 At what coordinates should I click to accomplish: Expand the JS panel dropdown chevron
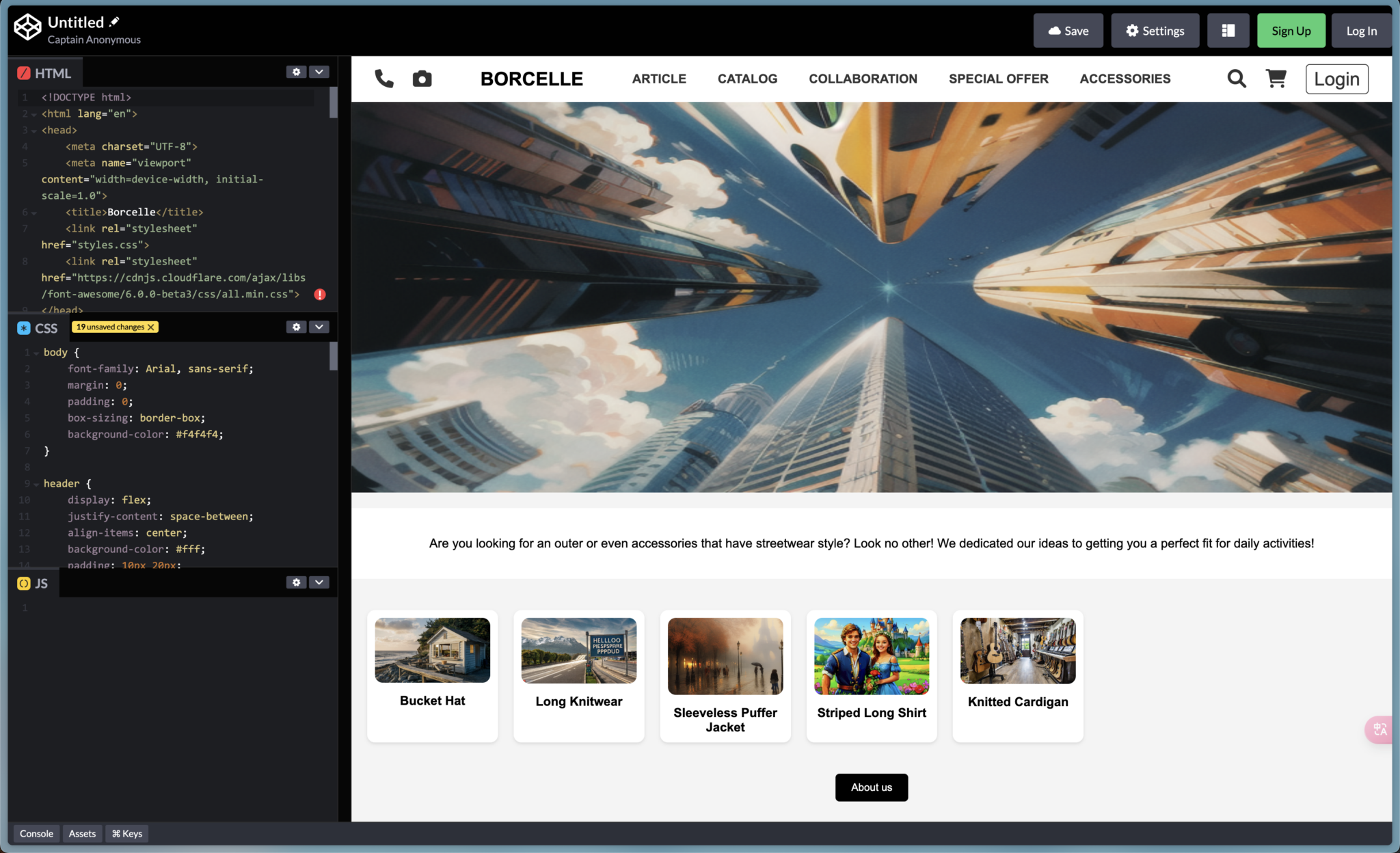pos(319,582)
